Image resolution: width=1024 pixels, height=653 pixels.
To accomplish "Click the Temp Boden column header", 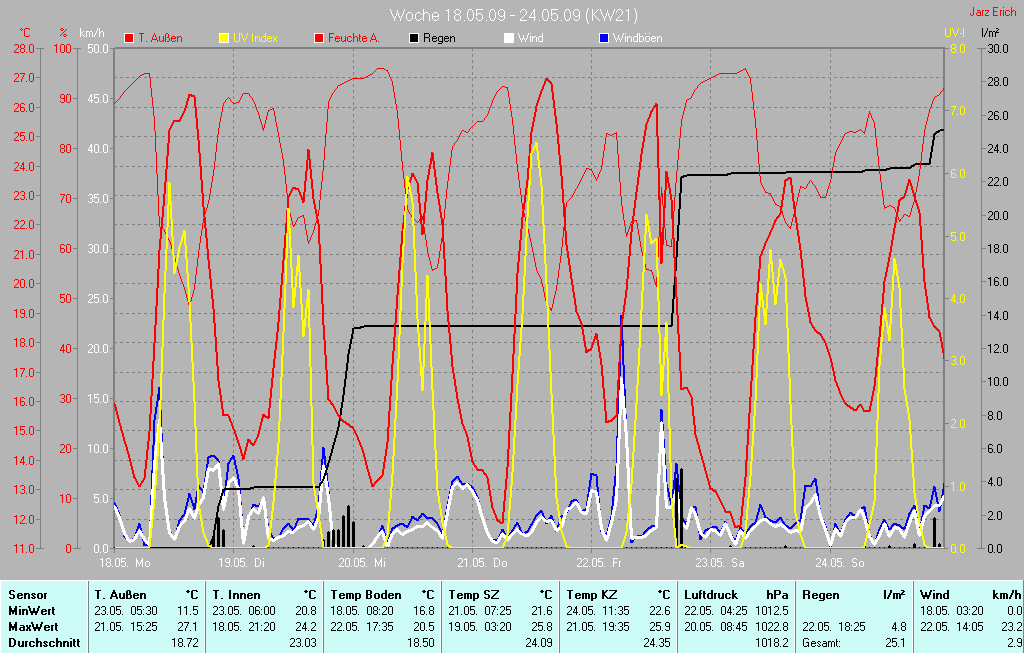I will pyautogui.click(x=359, y=595).
